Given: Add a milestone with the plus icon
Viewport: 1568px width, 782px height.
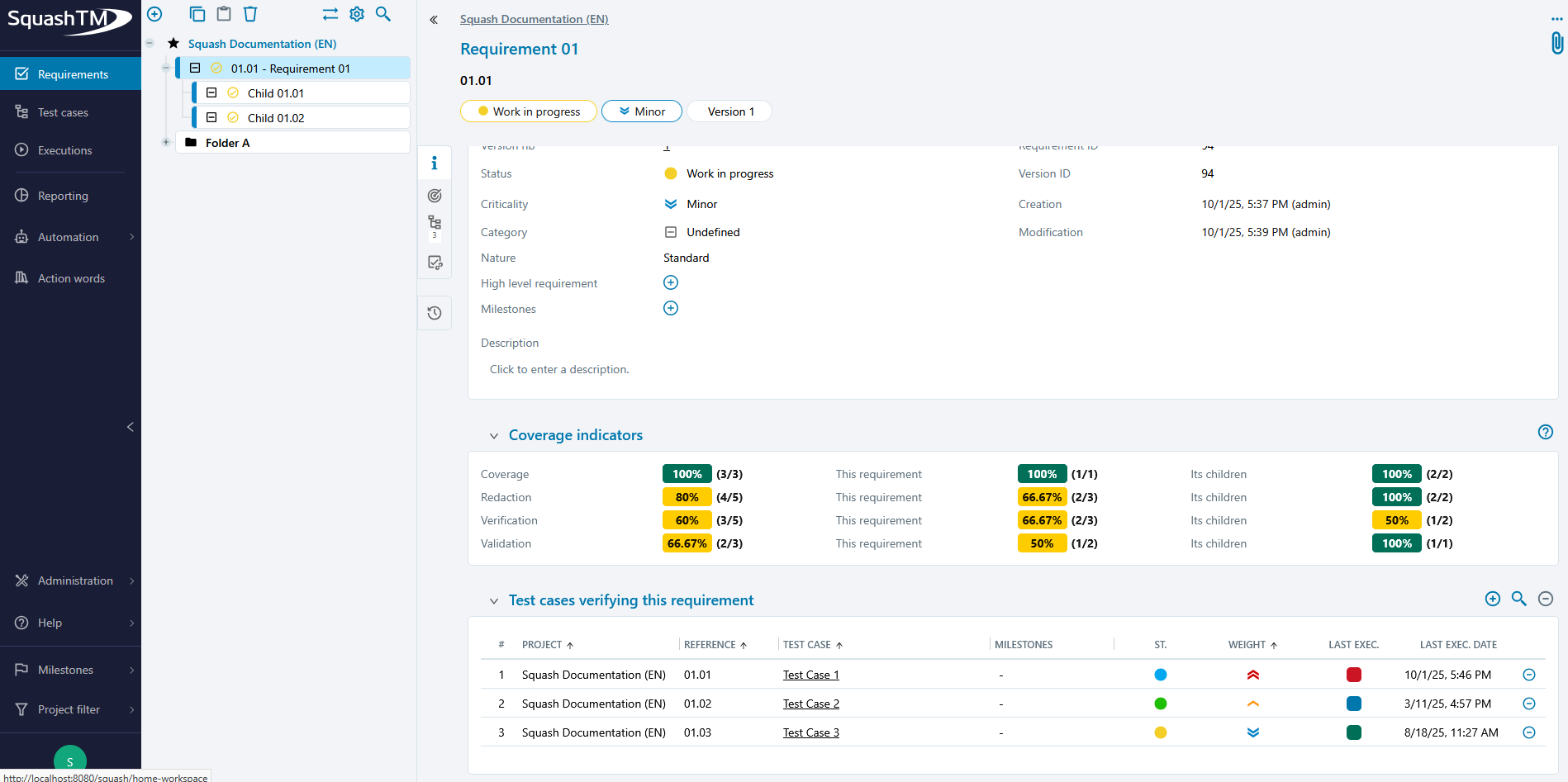Looking at the screenshot, I should pos(671,308).
